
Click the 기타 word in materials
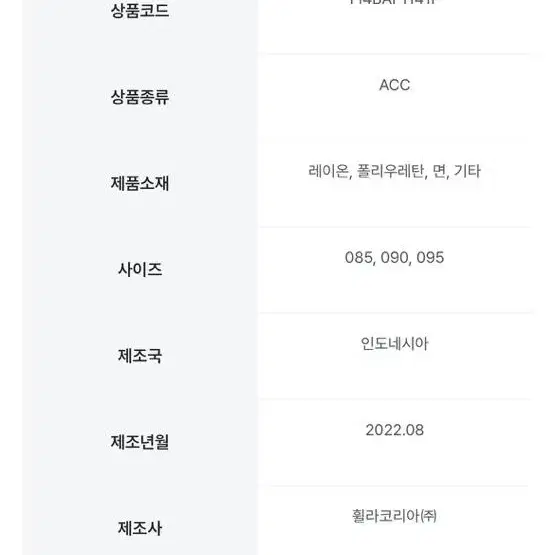pyautogui.click(x=467, y=171)
